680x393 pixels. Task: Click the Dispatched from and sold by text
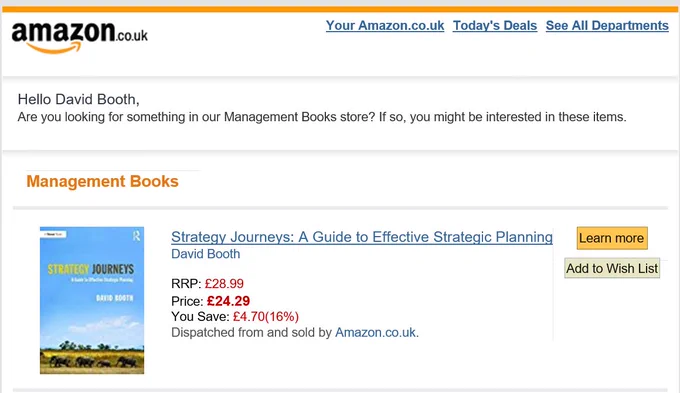(251, 332)
